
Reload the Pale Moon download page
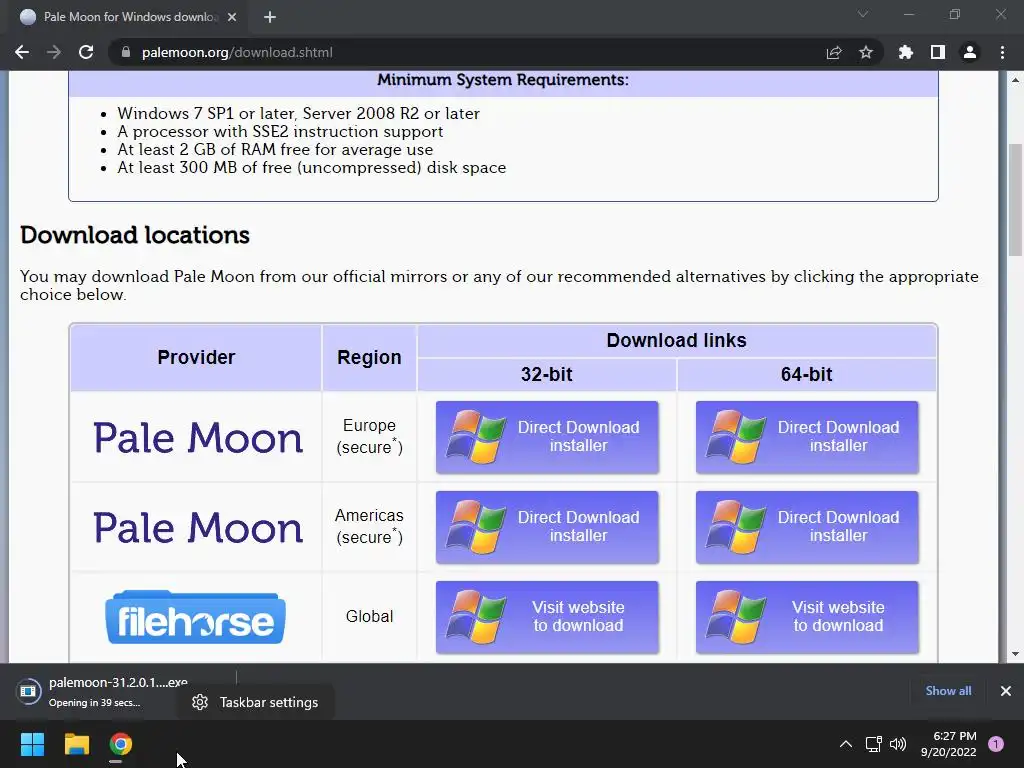86,52
